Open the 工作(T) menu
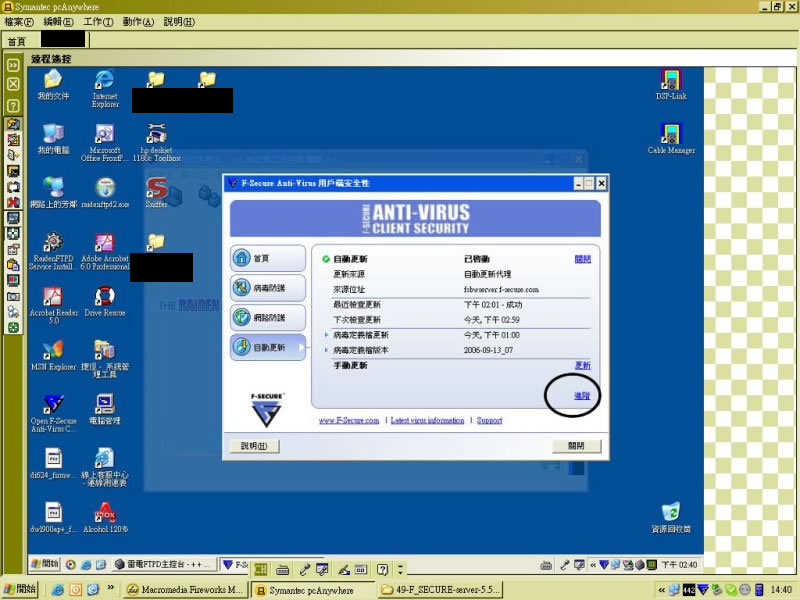Image resolution: width=800 pixels, height=600 pixels. coord(98,22)
